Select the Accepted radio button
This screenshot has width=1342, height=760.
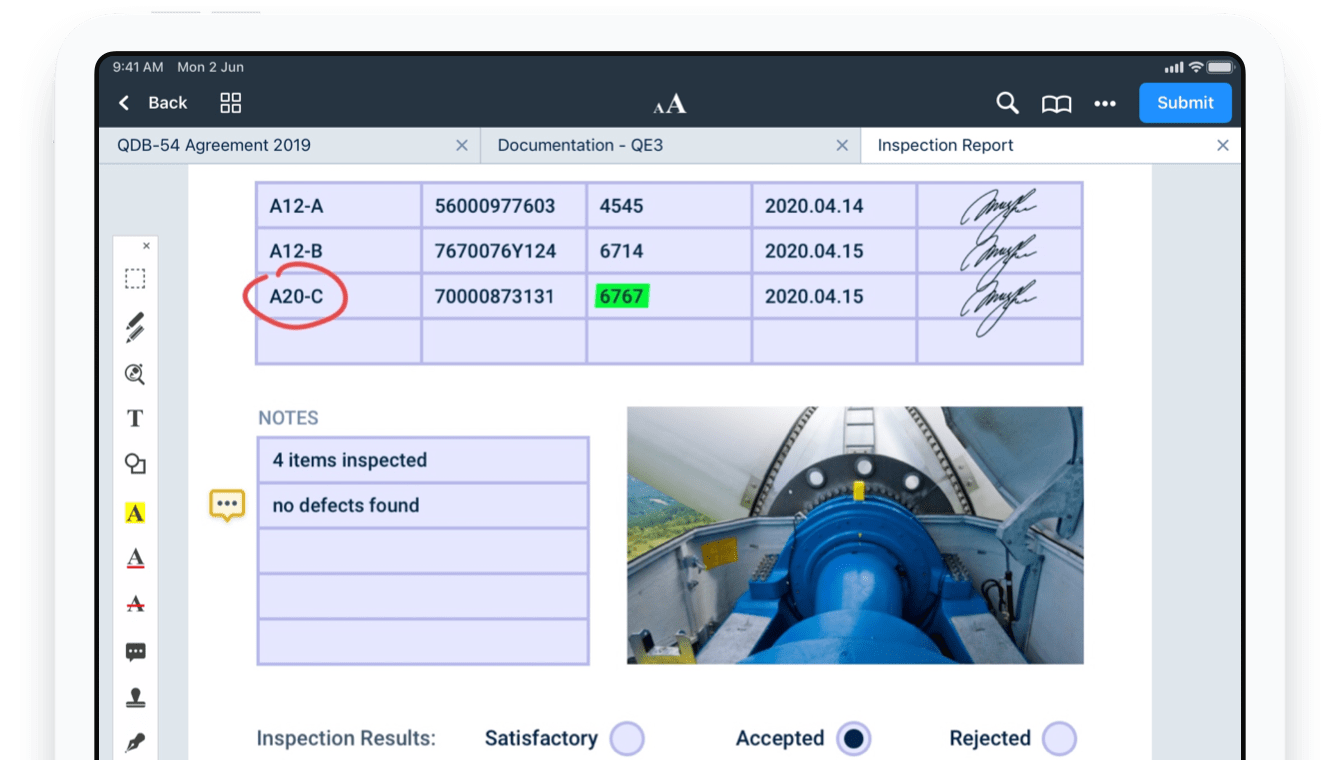pos(853,739)
